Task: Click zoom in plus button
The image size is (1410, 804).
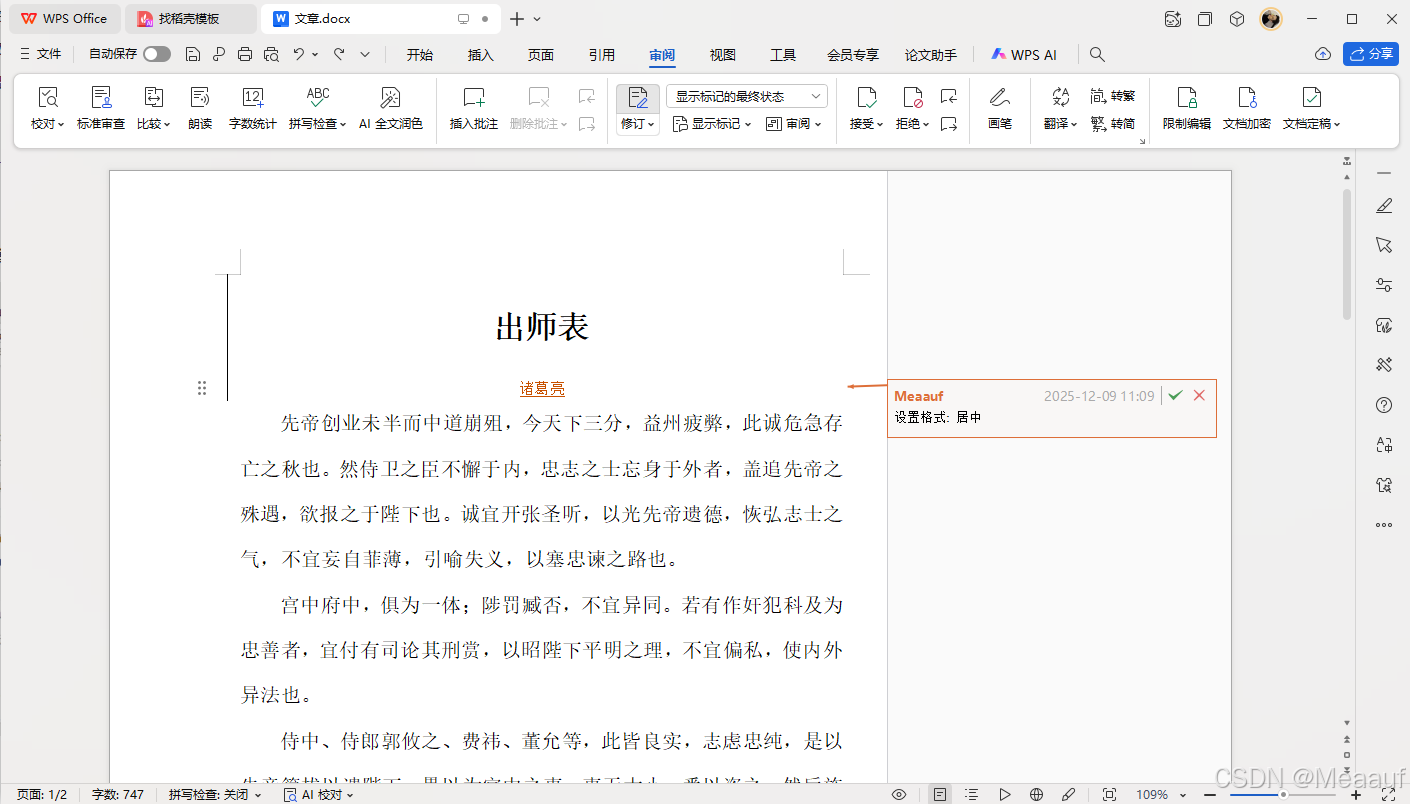Action: 1356,794
